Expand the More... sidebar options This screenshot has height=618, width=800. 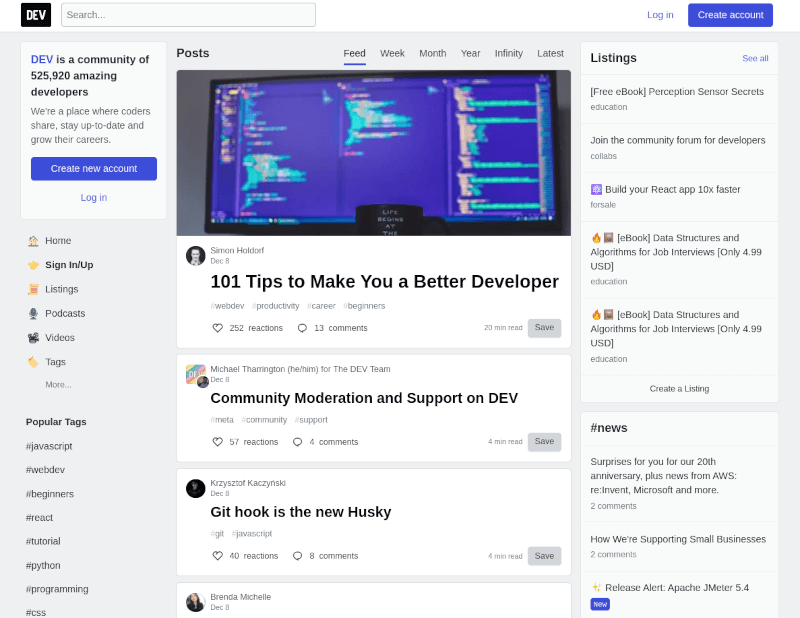(x=57, y=384)
